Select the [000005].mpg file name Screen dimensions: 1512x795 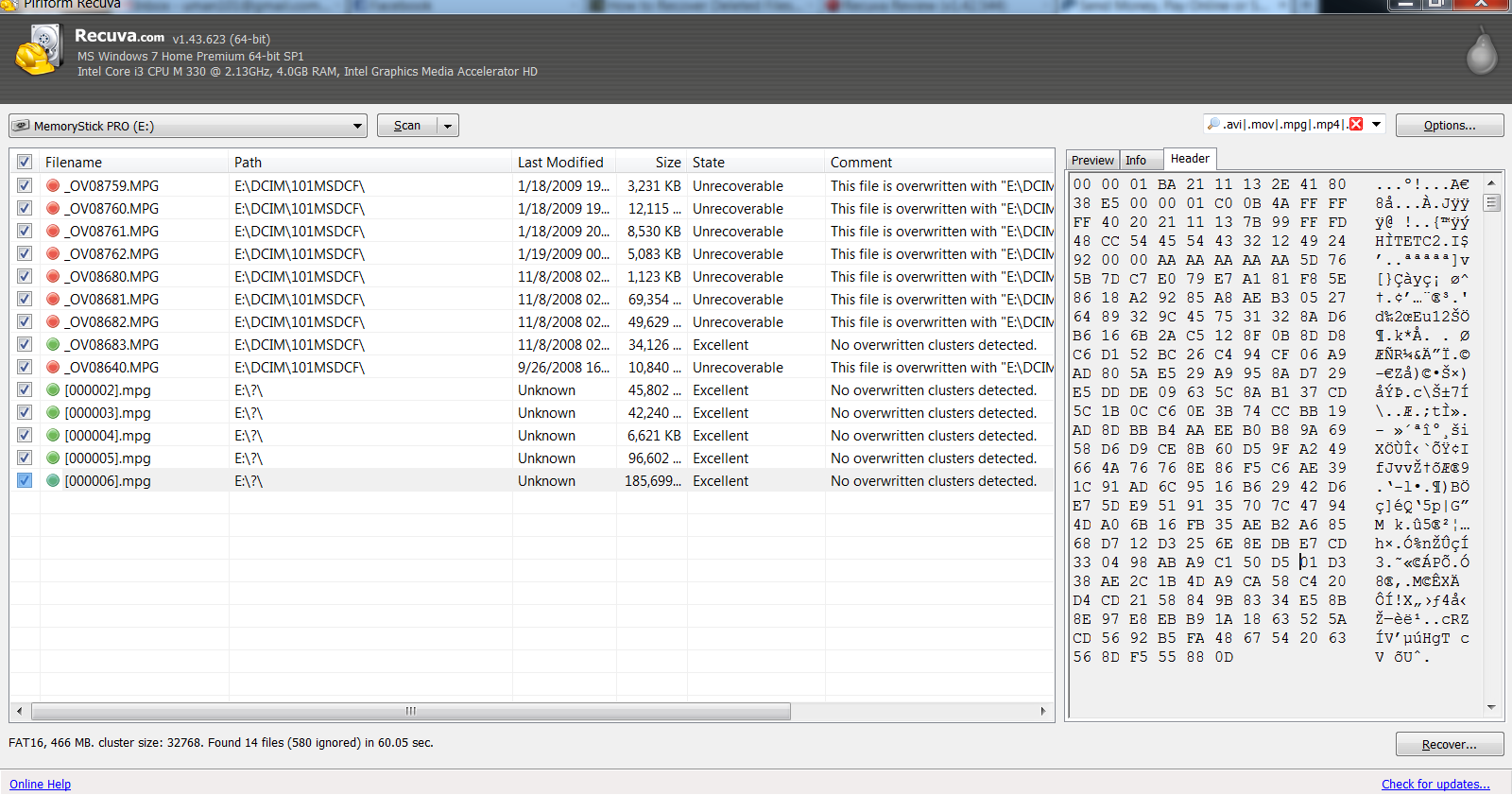tap(108, 458)
